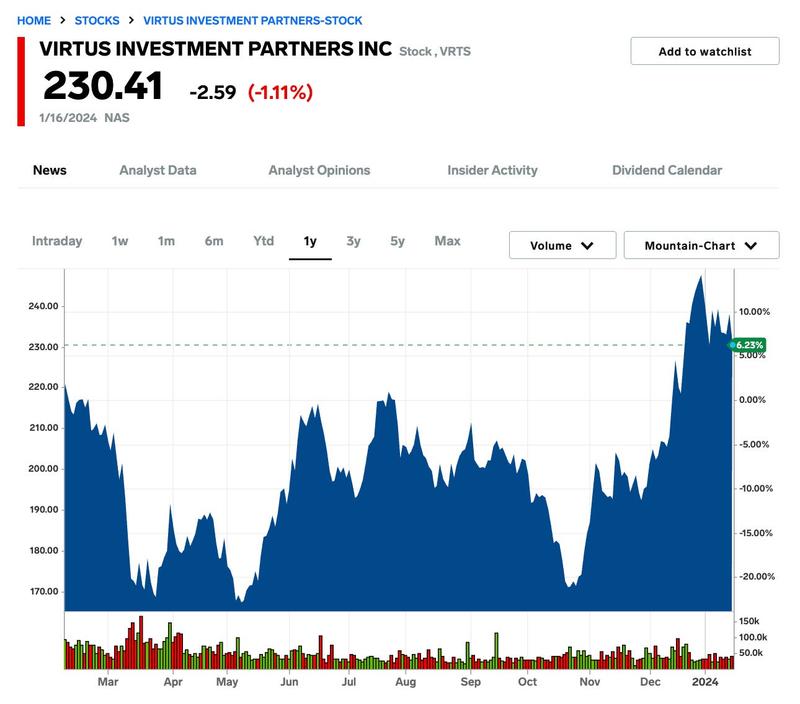Image resolution: width=800 pixels, height=704 pixels.
Task: Click the 240.00 price axis label
Action: (43, 306)
